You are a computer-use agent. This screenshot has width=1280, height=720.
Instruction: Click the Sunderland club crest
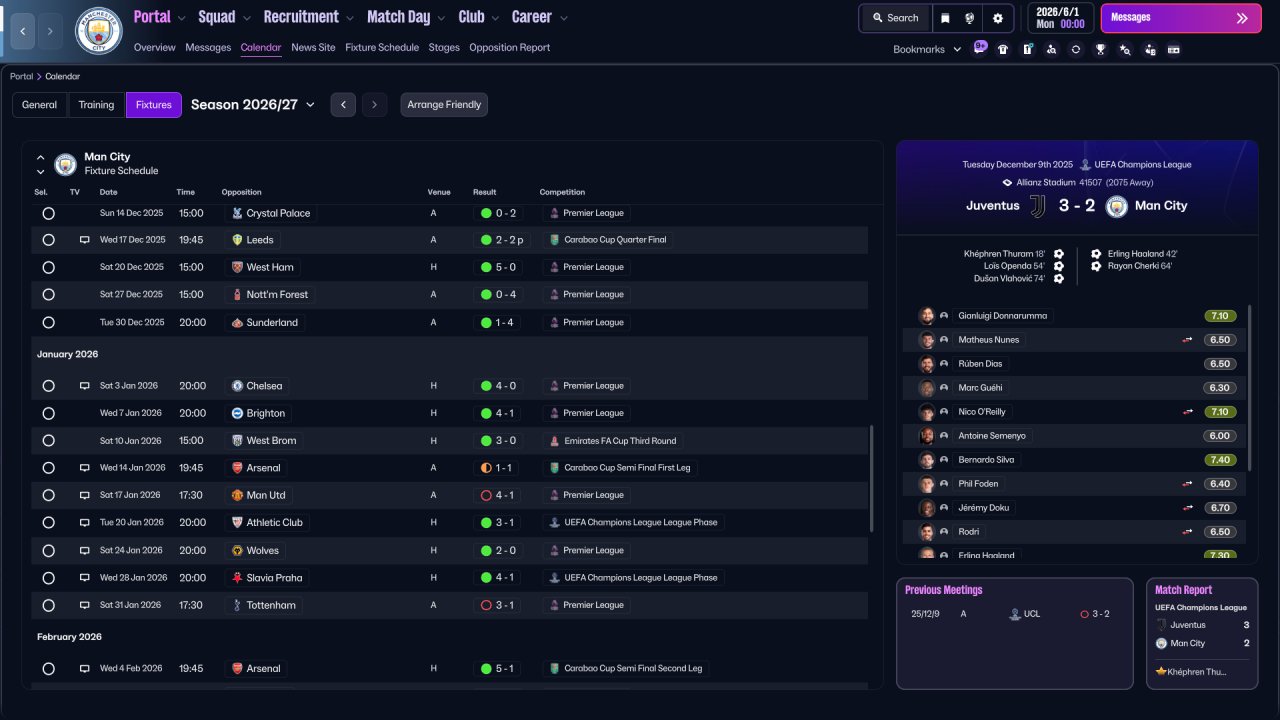(237, 323)
